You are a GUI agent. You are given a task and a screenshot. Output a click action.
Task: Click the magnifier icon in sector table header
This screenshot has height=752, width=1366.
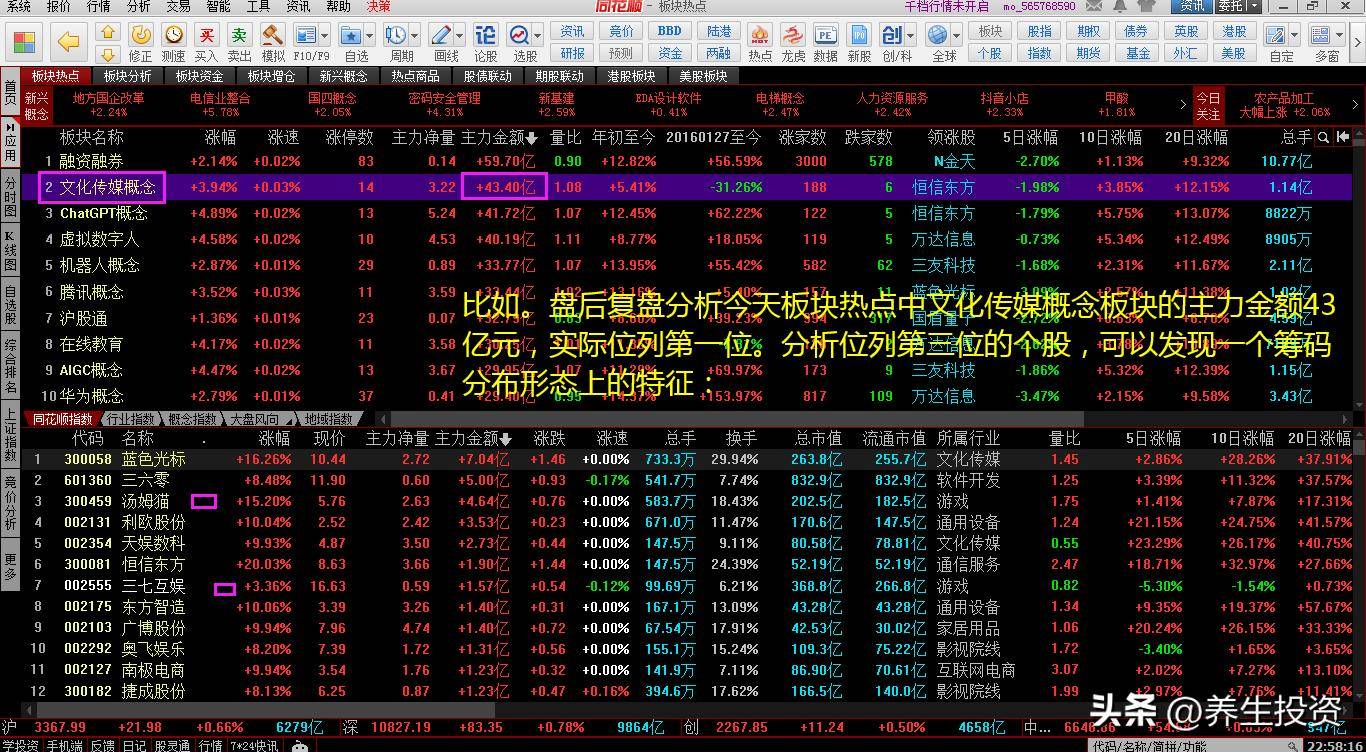[1323, 137]
